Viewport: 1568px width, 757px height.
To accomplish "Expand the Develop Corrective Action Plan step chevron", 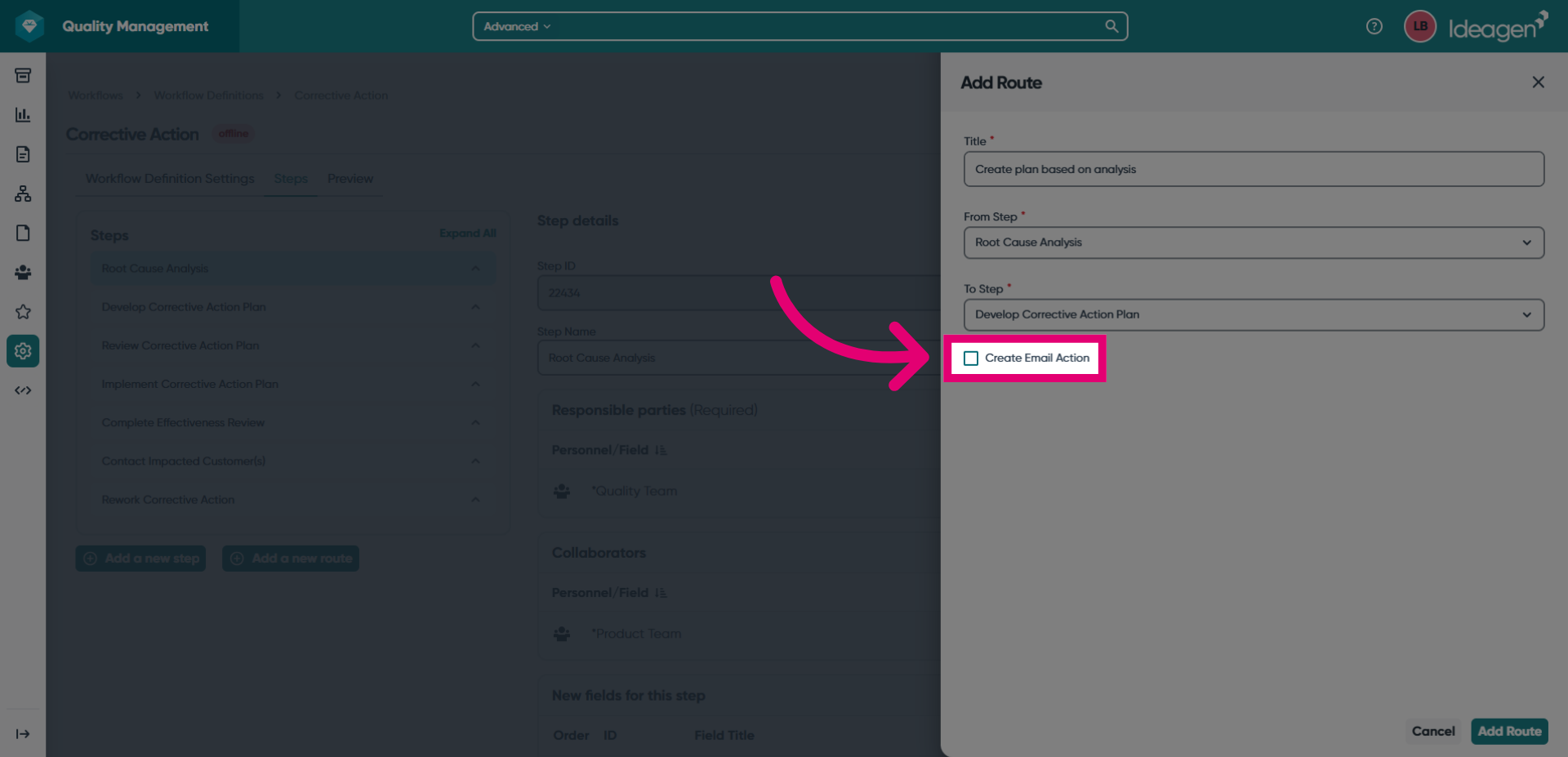I will 475,307.
